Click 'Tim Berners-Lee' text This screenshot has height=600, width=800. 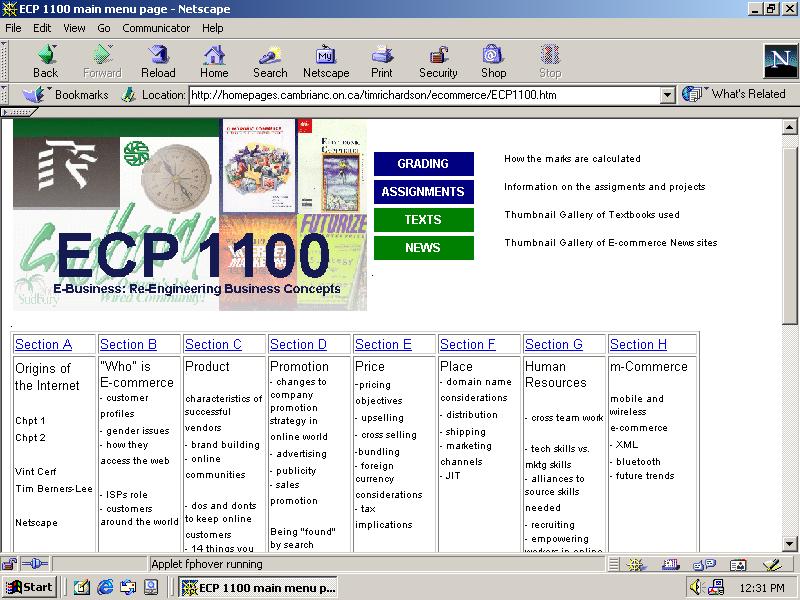tap(54, 488)
